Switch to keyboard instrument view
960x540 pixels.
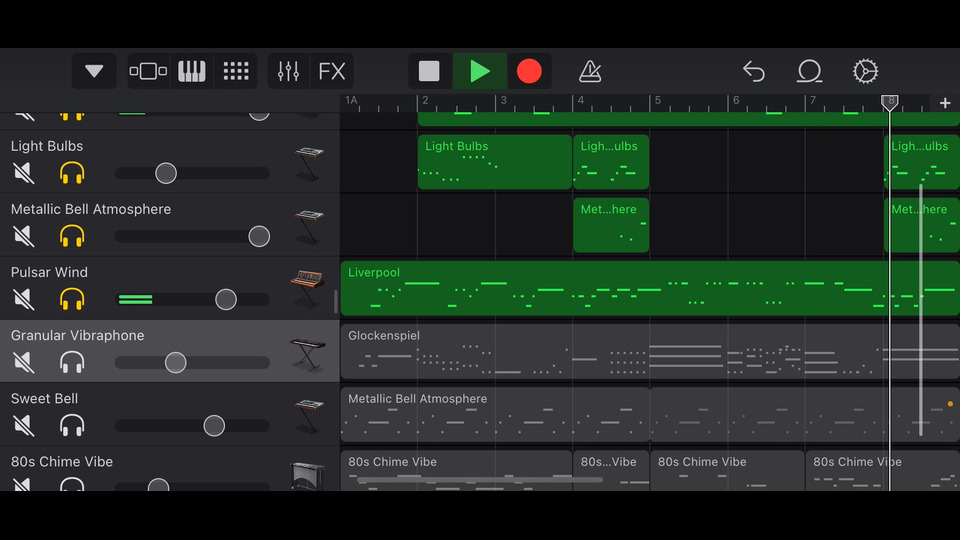point(192,71)
